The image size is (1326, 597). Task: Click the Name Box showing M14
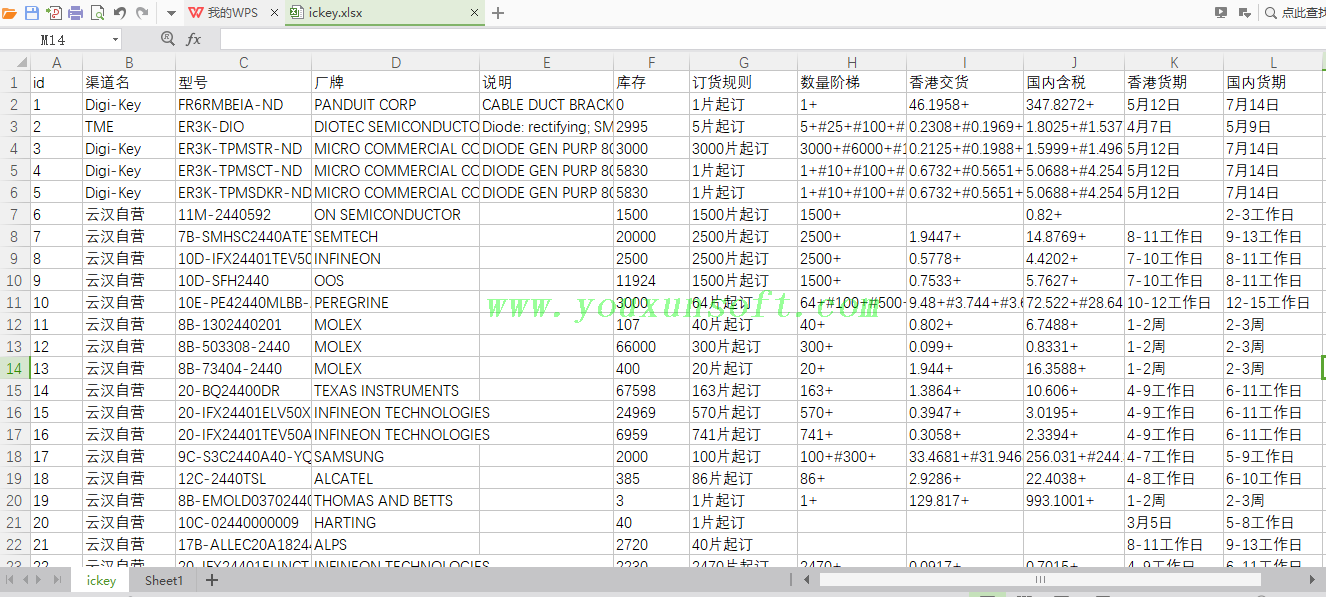coord(54,39)
